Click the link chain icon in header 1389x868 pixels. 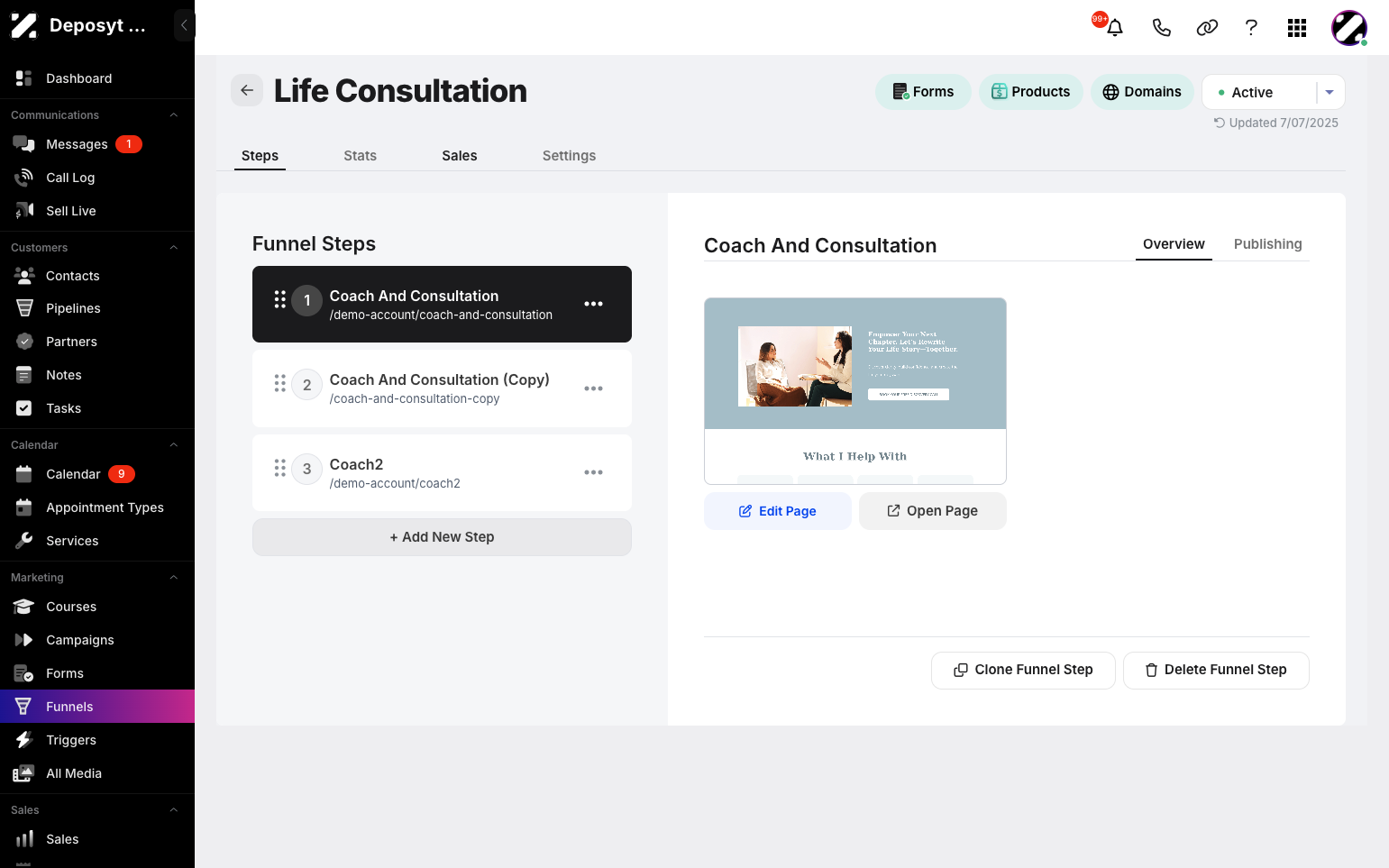tap(1207, 28)
